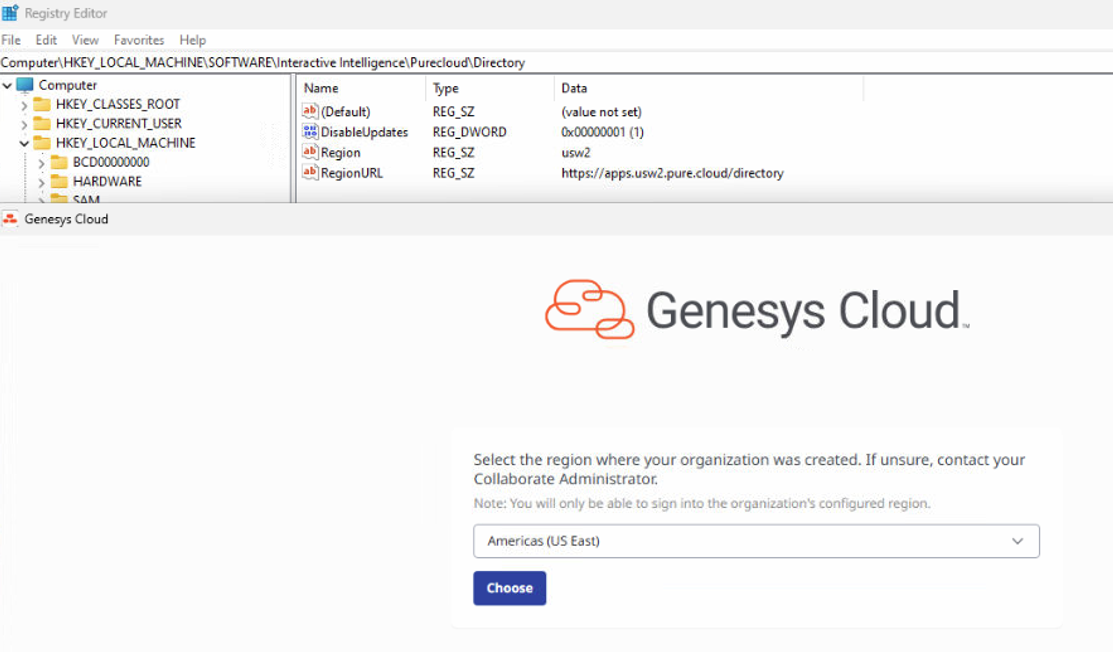Click the Data column header
The height and width of the screenshot is (652, 1113).
coord(575,88)
